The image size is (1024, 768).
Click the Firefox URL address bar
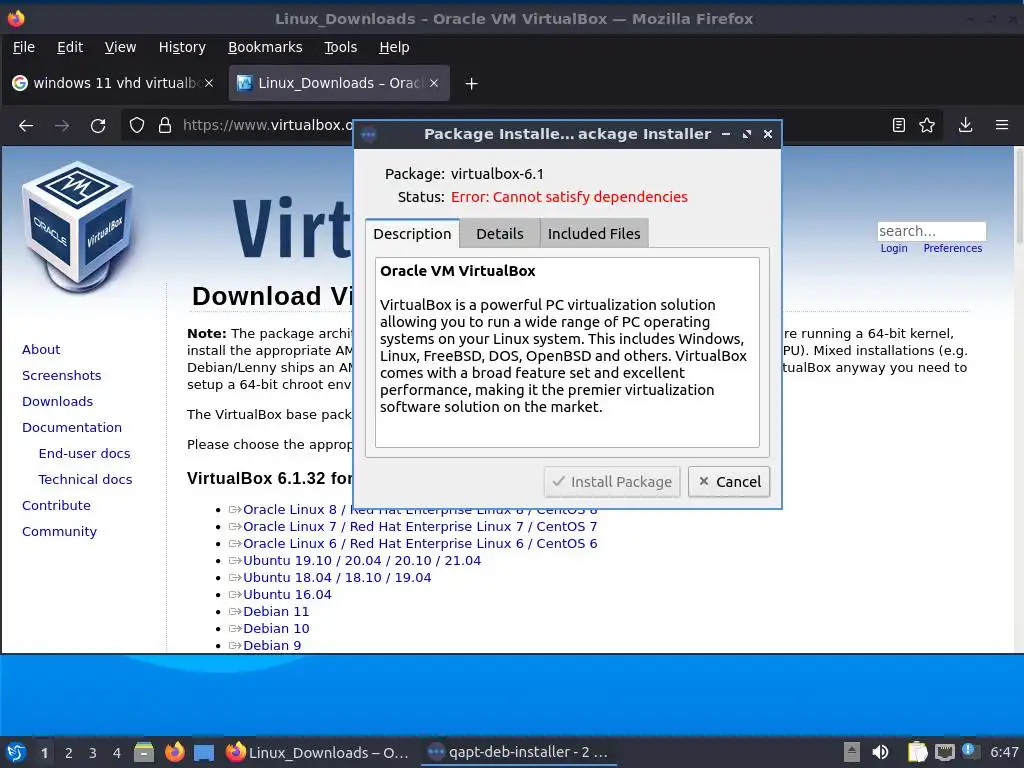click(x=268, y=125)
